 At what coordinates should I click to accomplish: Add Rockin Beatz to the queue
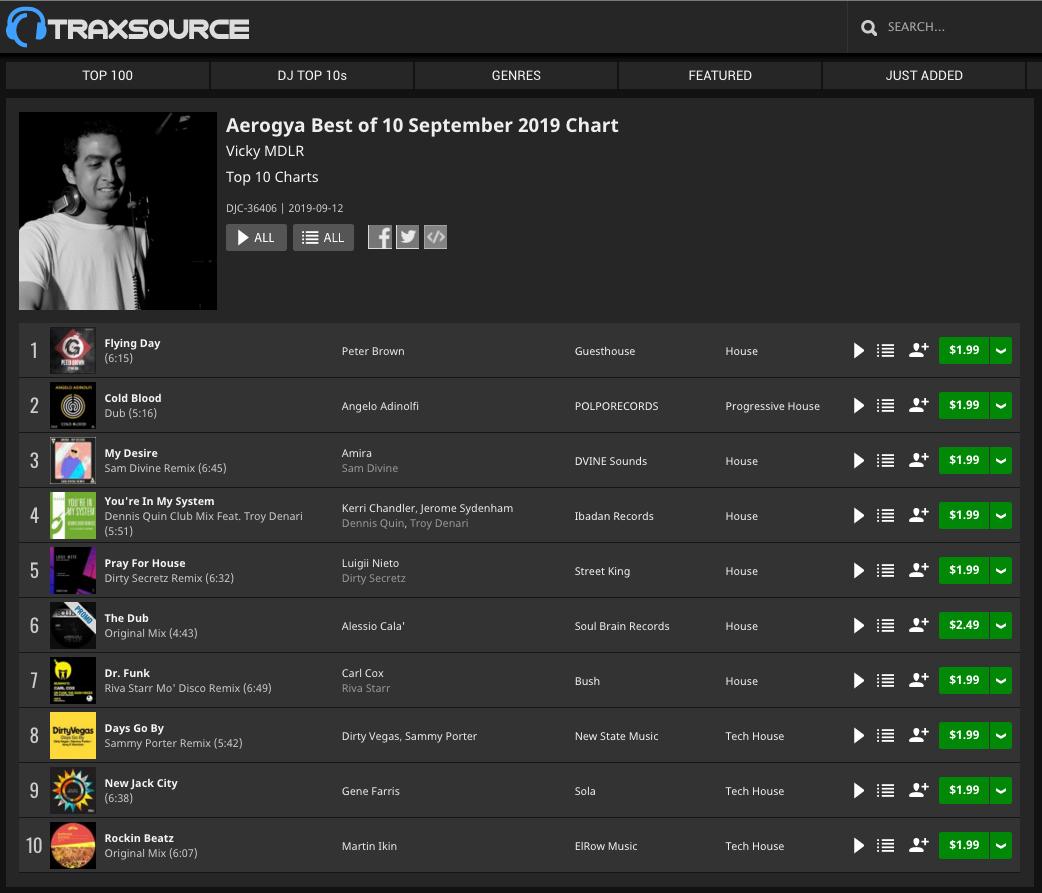tap(885, 846)
